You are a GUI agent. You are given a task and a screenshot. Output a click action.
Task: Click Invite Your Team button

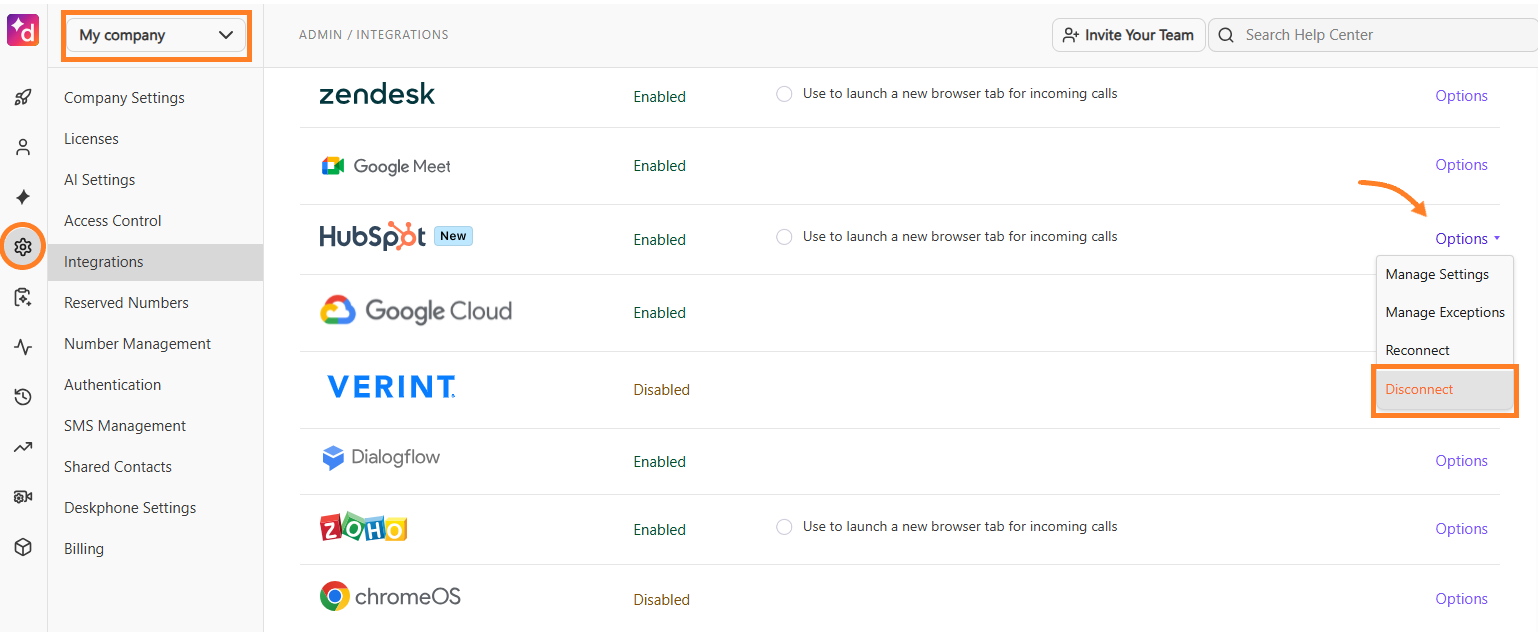click(x=1128, y=35)
